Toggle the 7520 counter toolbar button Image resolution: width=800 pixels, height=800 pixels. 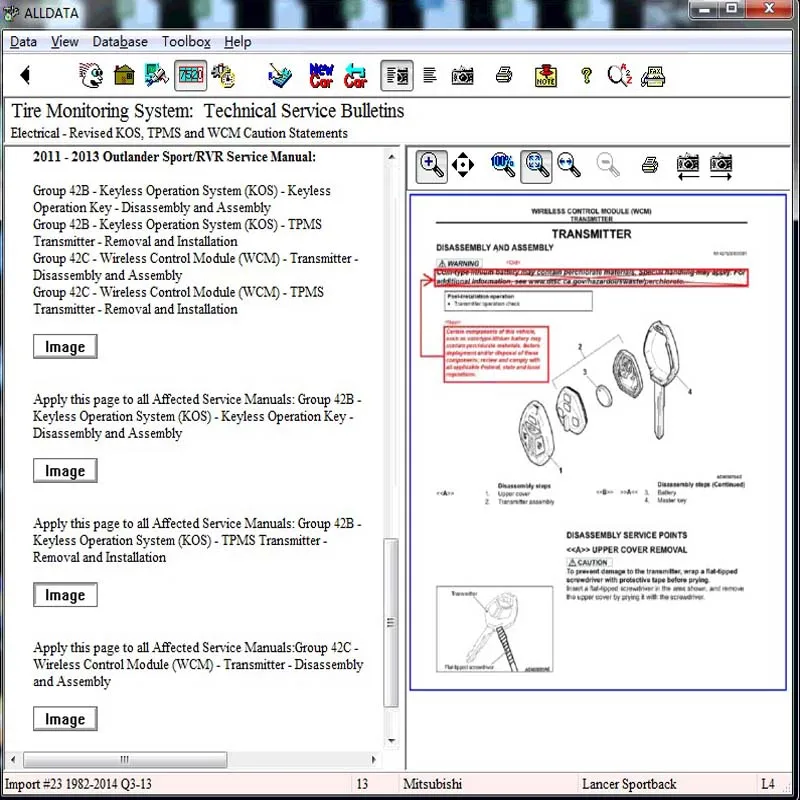[x=190, y=76]
